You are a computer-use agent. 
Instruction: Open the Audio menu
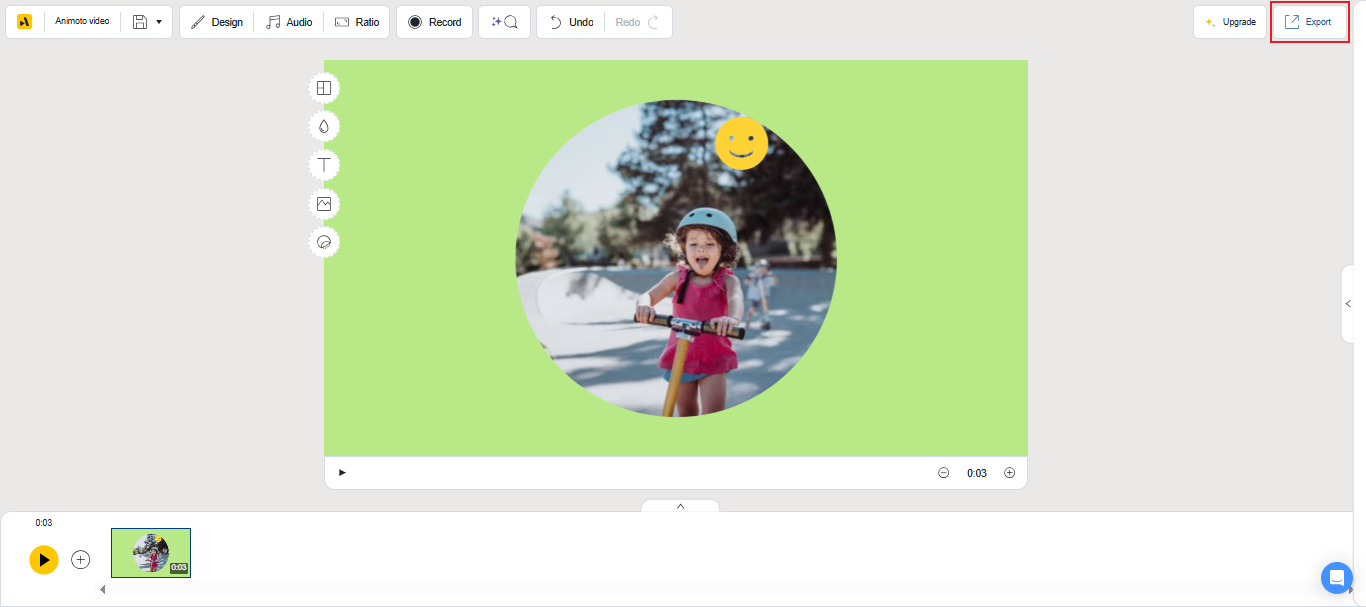point(289,21)
